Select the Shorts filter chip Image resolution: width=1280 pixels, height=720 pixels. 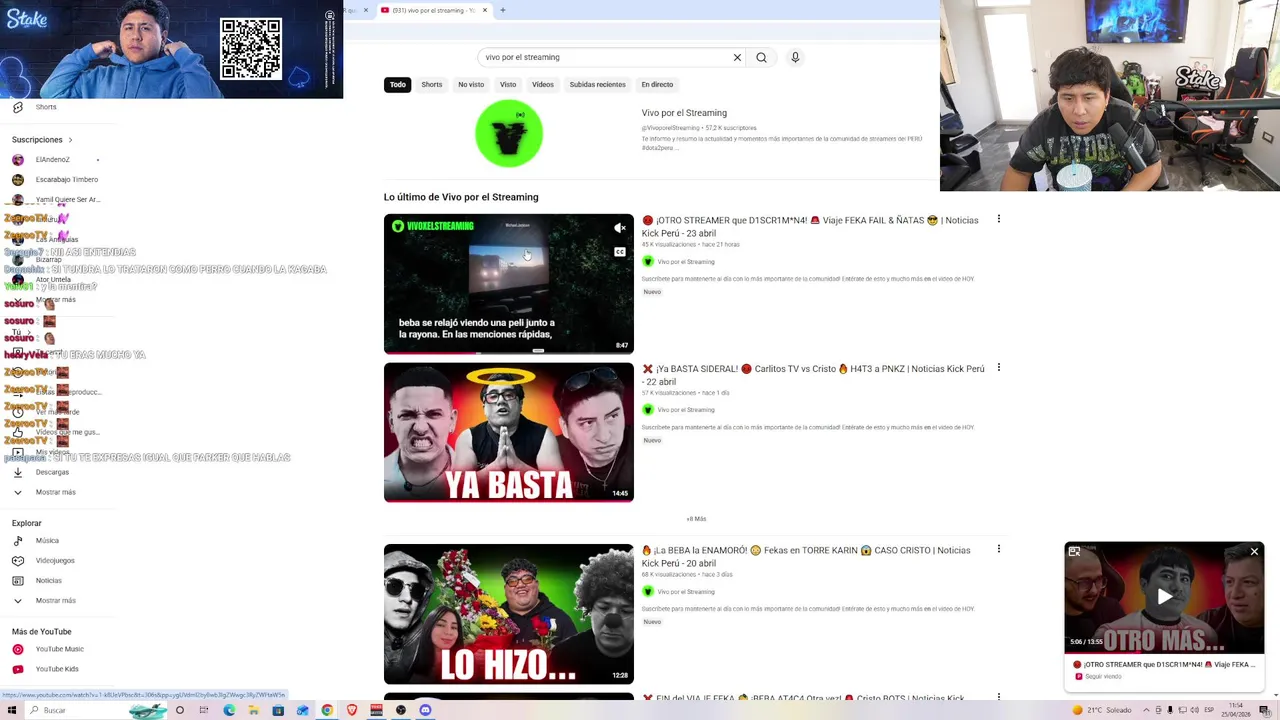pos(432,85)
